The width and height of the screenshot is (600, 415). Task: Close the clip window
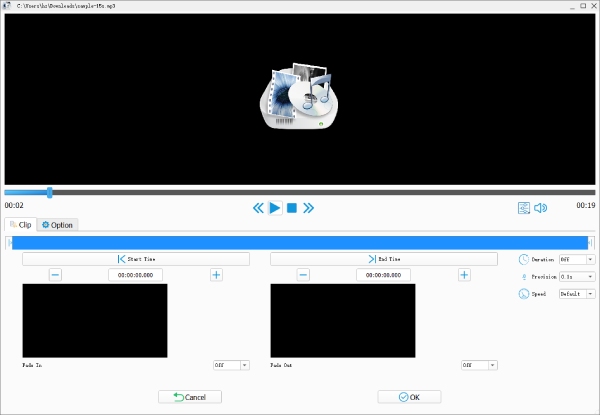[594, 6]
